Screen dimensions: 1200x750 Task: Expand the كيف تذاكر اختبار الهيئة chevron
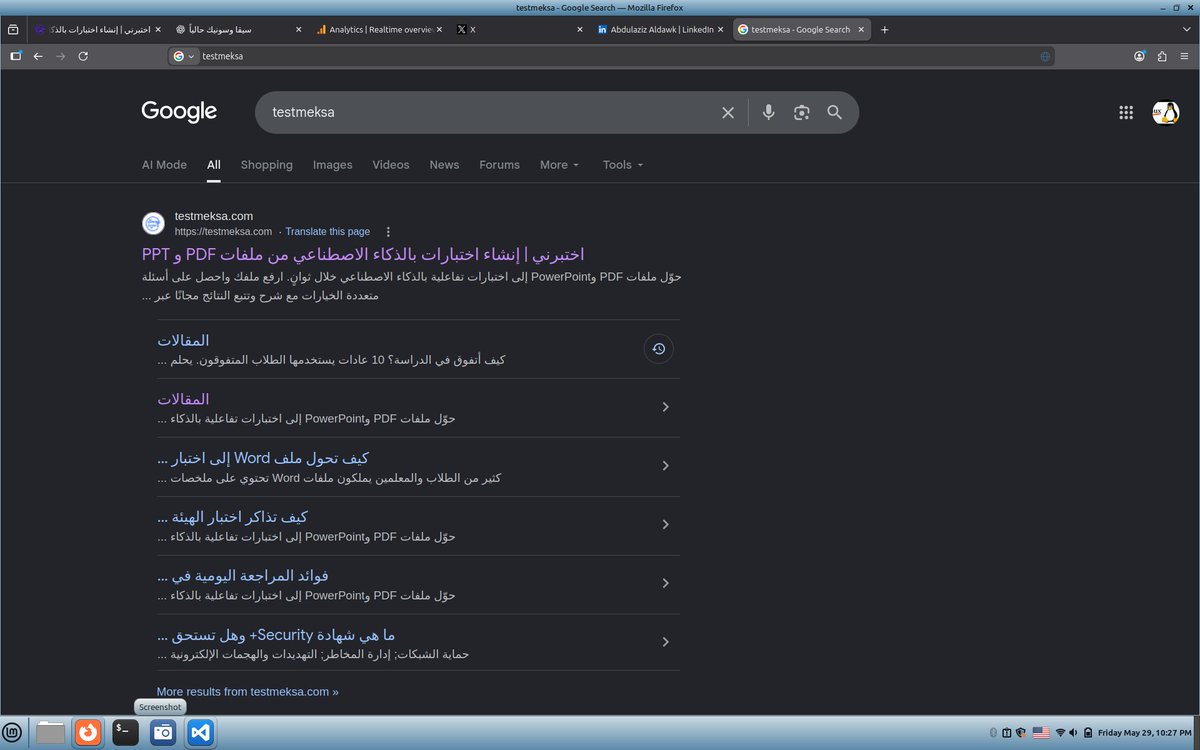tap(665, 525)
